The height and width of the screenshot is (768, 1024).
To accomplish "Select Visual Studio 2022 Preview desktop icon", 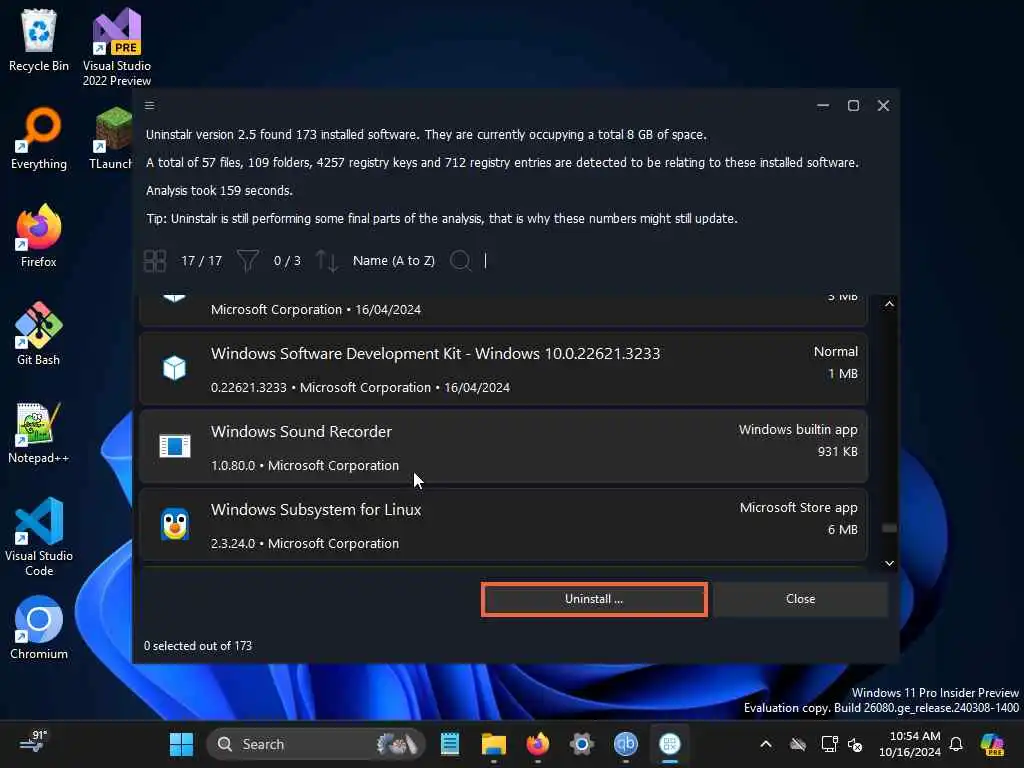I will tap(117, 47).
